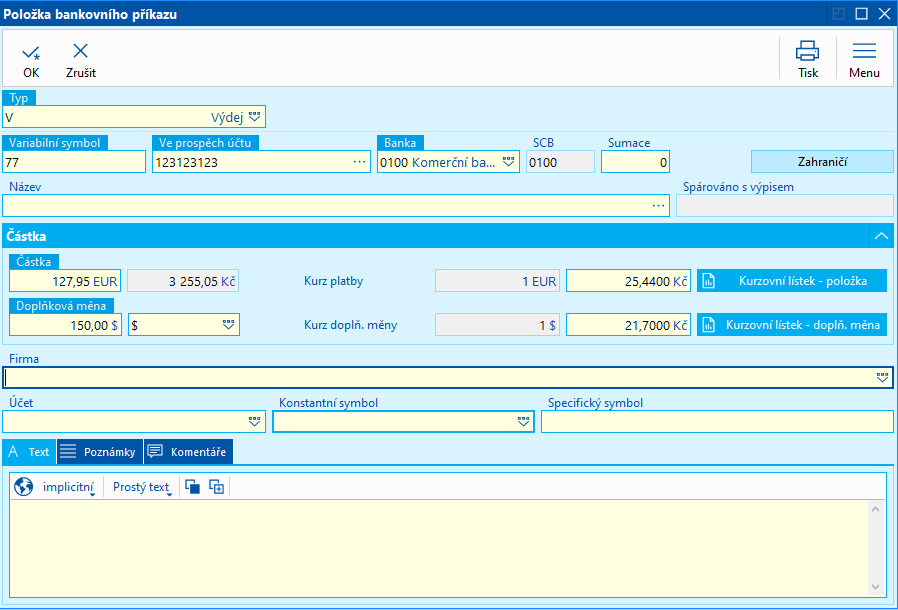Collapse the Částka section
This screenshot has height=610, width=898.
pos(881,236)
